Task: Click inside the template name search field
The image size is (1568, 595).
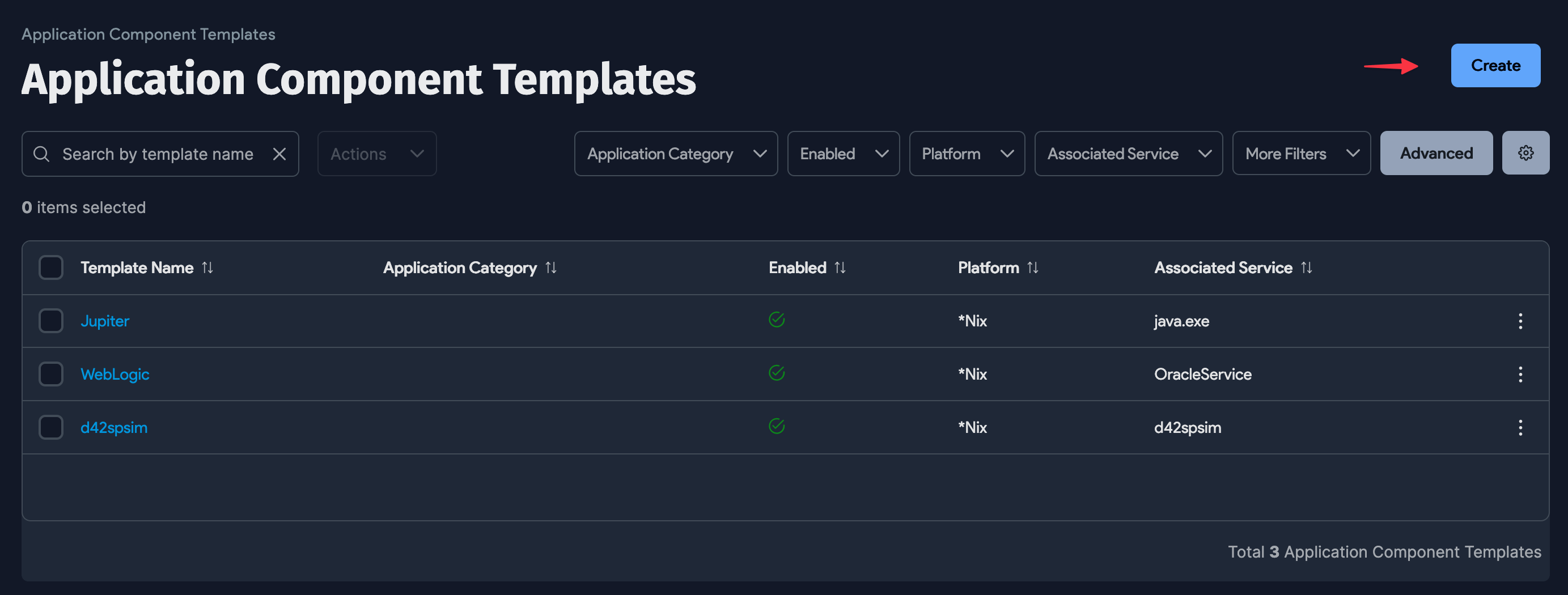Action: 152,154
